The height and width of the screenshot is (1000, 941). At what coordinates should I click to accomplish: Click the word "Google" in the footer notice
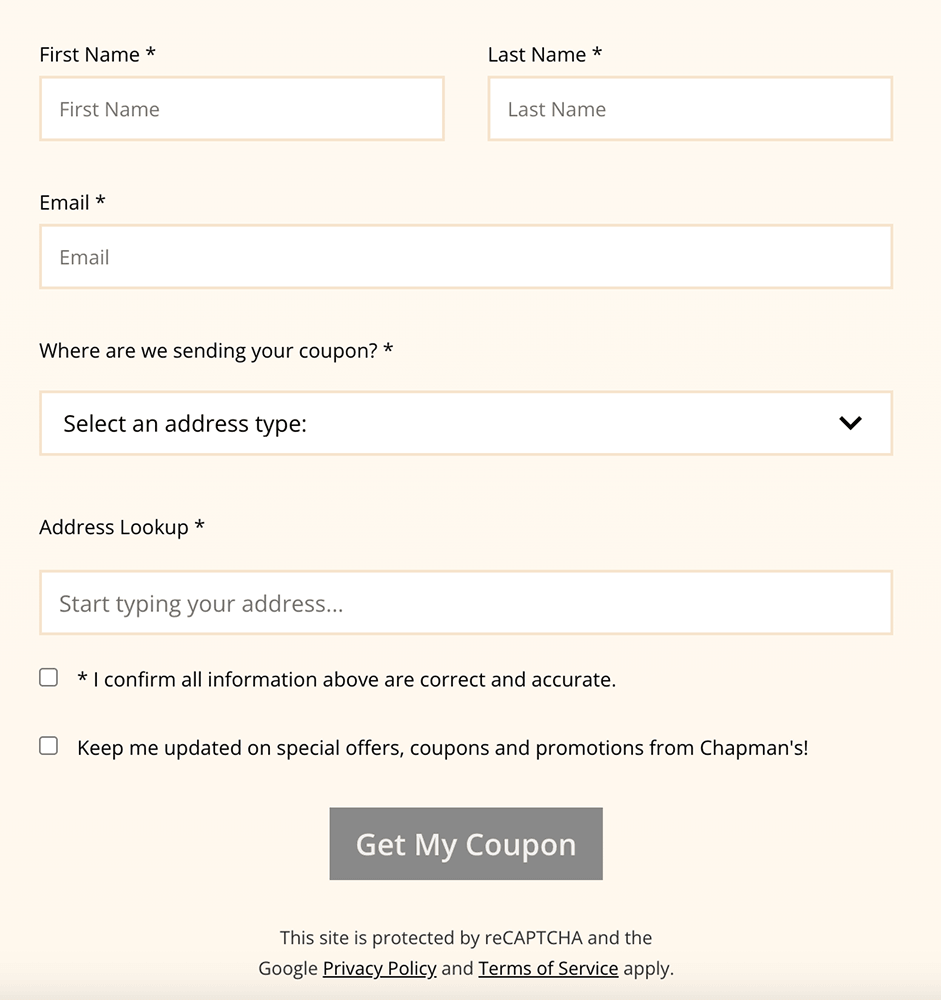(287, 968)
